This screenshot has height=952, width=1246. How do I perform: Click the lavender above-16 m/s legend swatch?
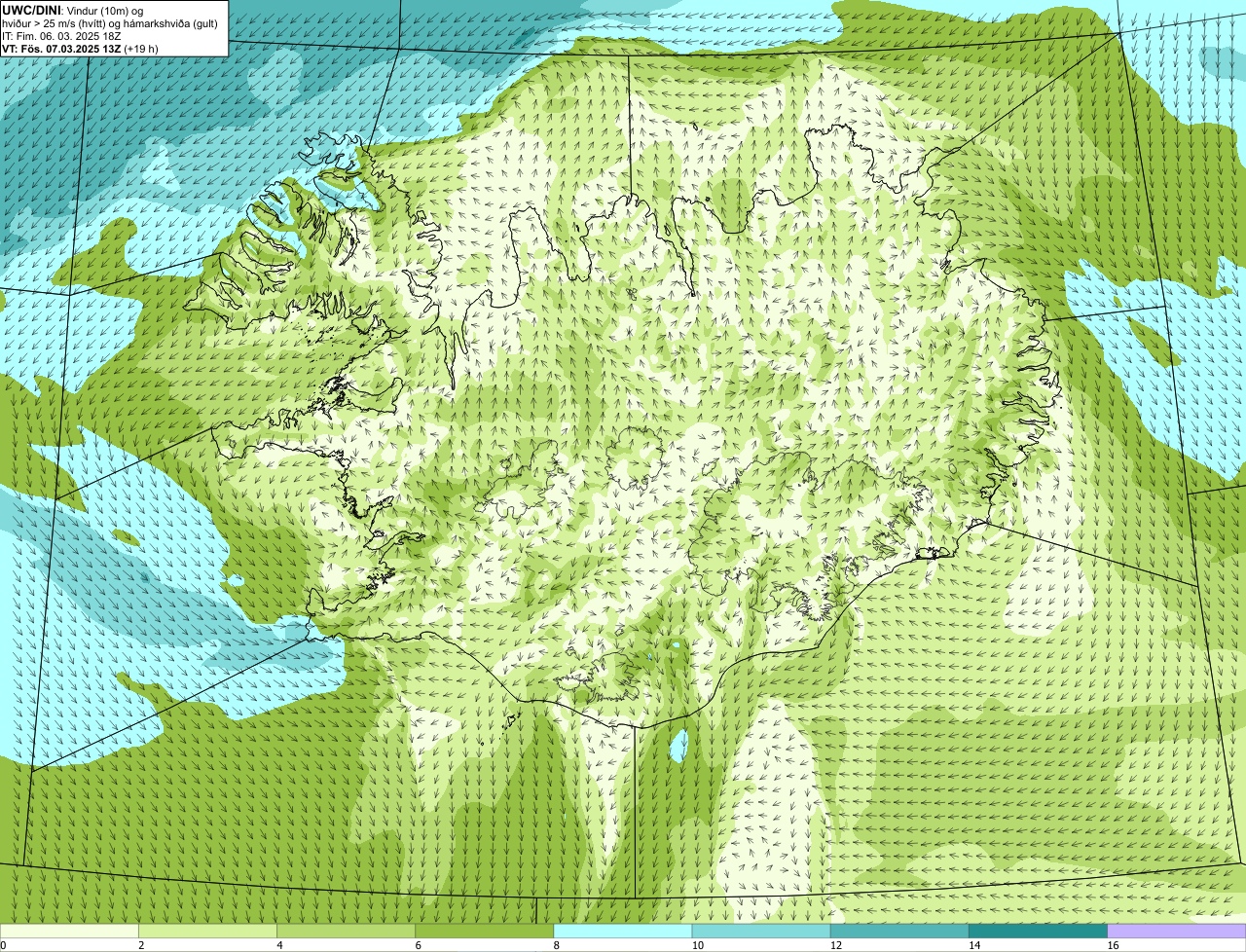pos(1177,932)
